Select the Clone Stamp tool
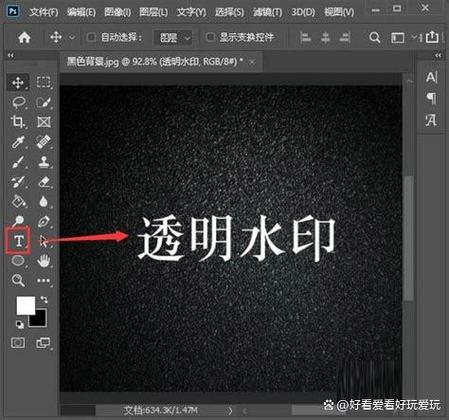Screen dimensions: 449x420 click(x=44, y=162)
